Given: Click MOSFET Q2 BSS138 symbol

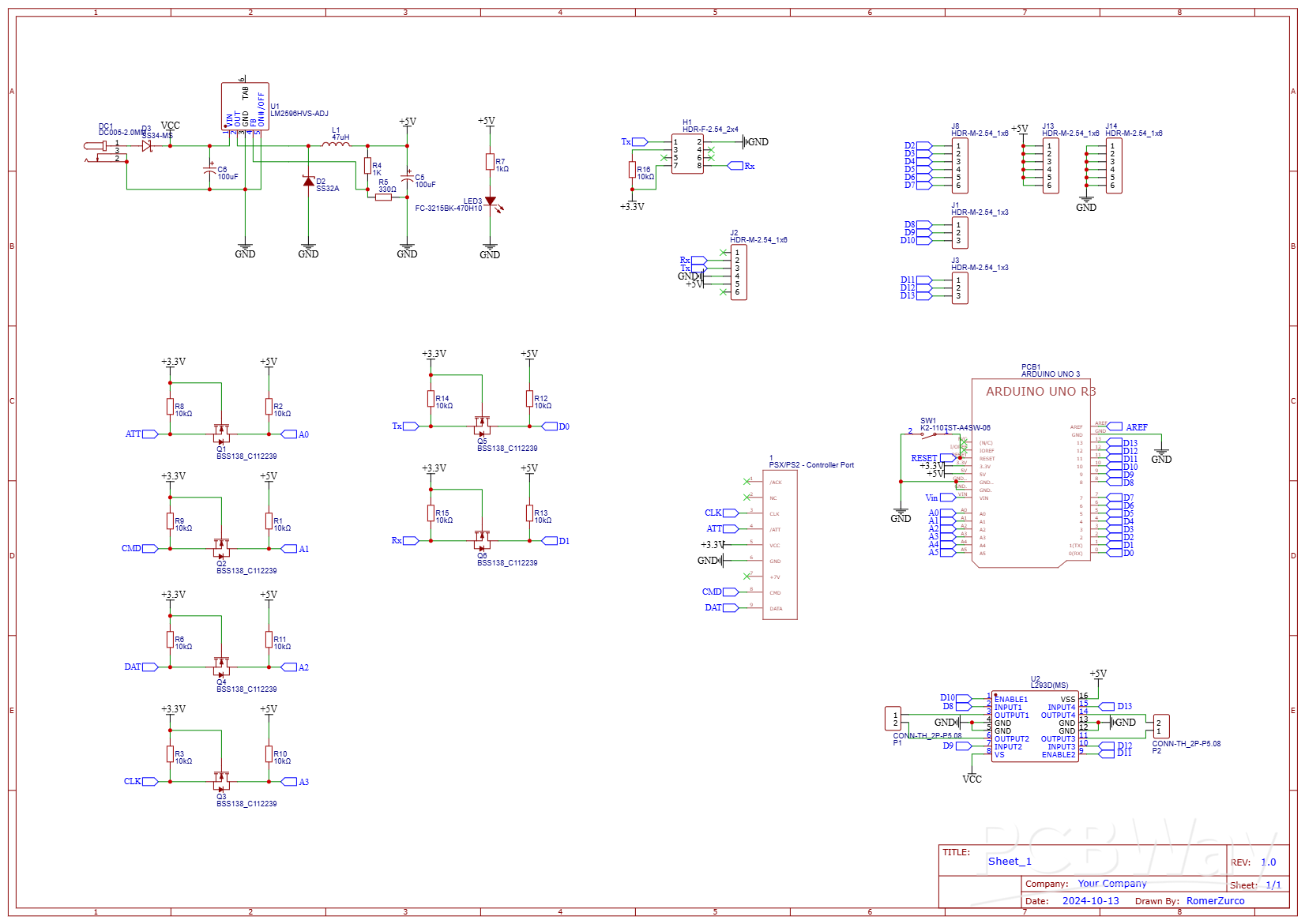Looking at the screenshot, I should pyautogui.click(x=221, y=549).
